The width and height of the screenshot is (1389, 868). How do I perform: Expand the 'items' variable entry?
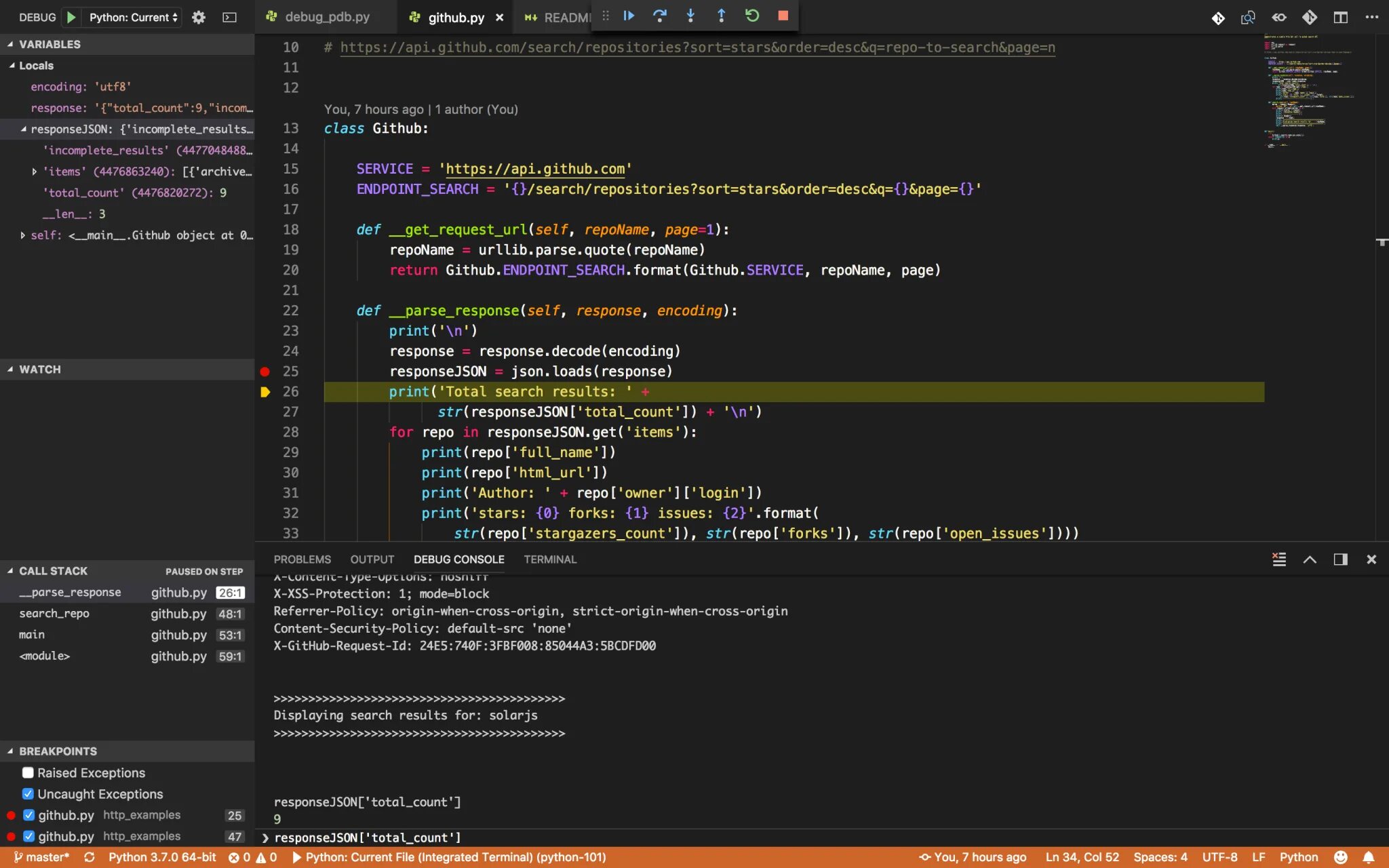tap(34, 172)
